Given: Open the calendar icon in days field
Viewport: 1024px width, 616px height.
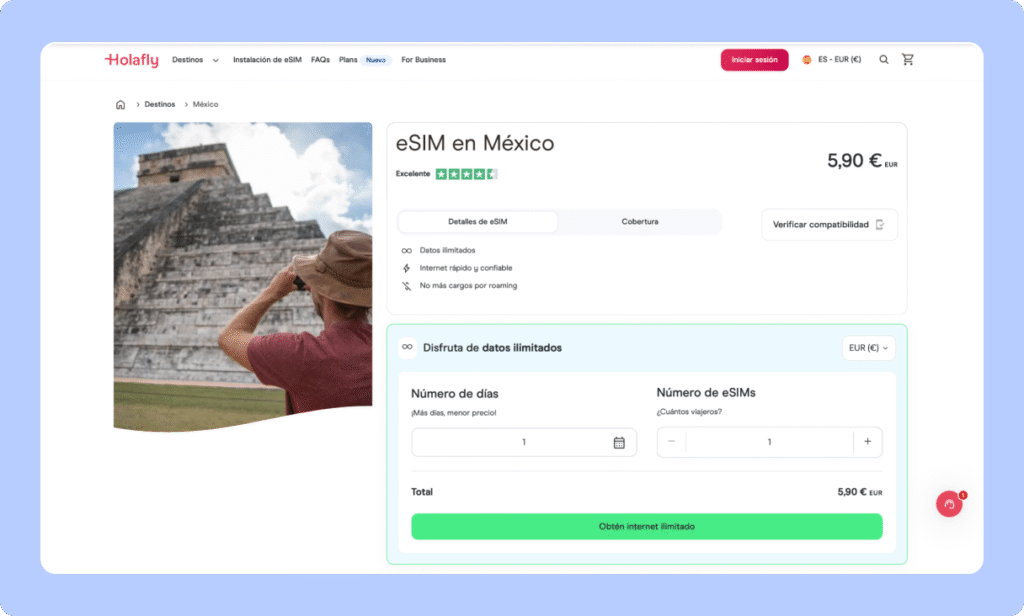Looking at the screenshot, I should pyautogui.click(x=619, y=442).
